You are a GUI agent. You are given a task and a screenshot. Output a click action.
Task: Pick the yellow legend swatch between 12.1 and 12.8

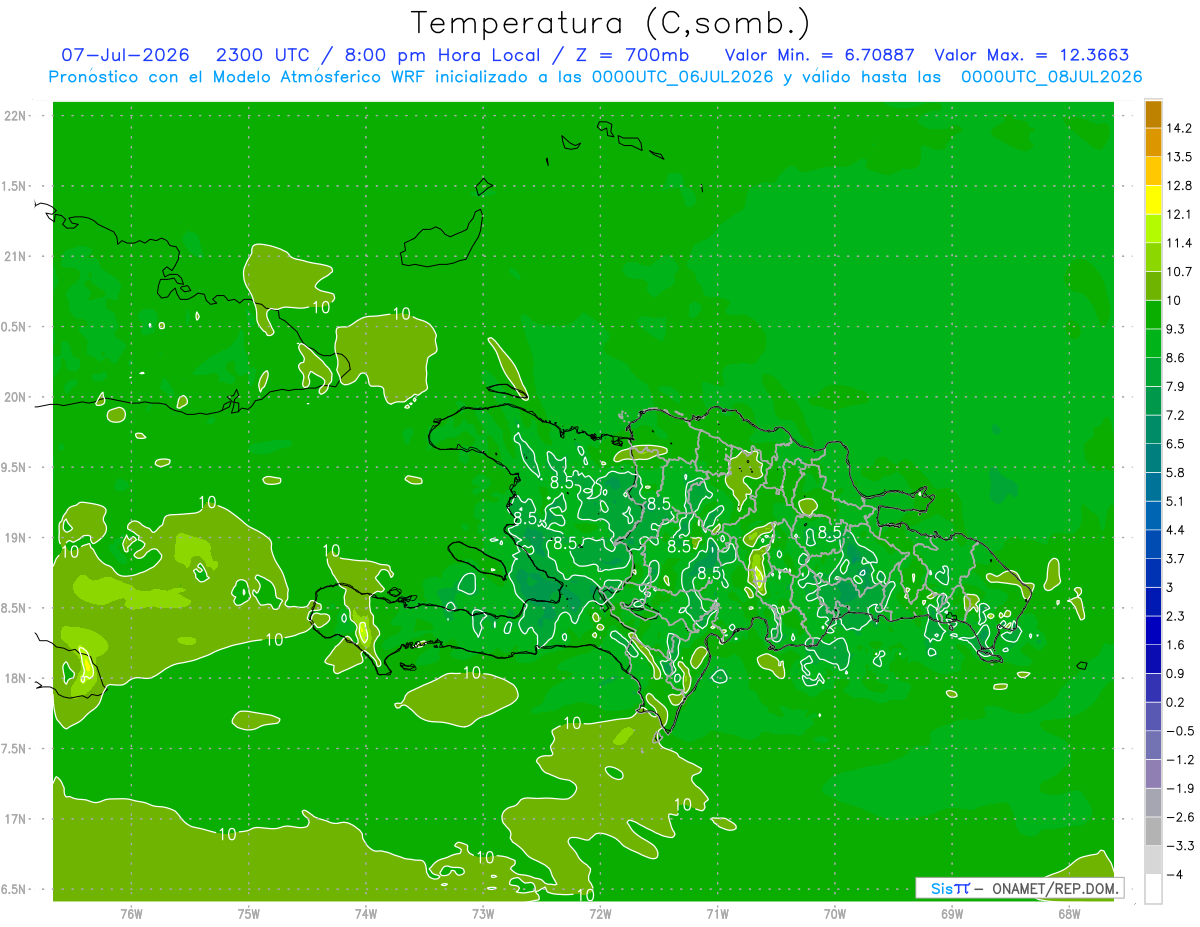pos(1153,200)
